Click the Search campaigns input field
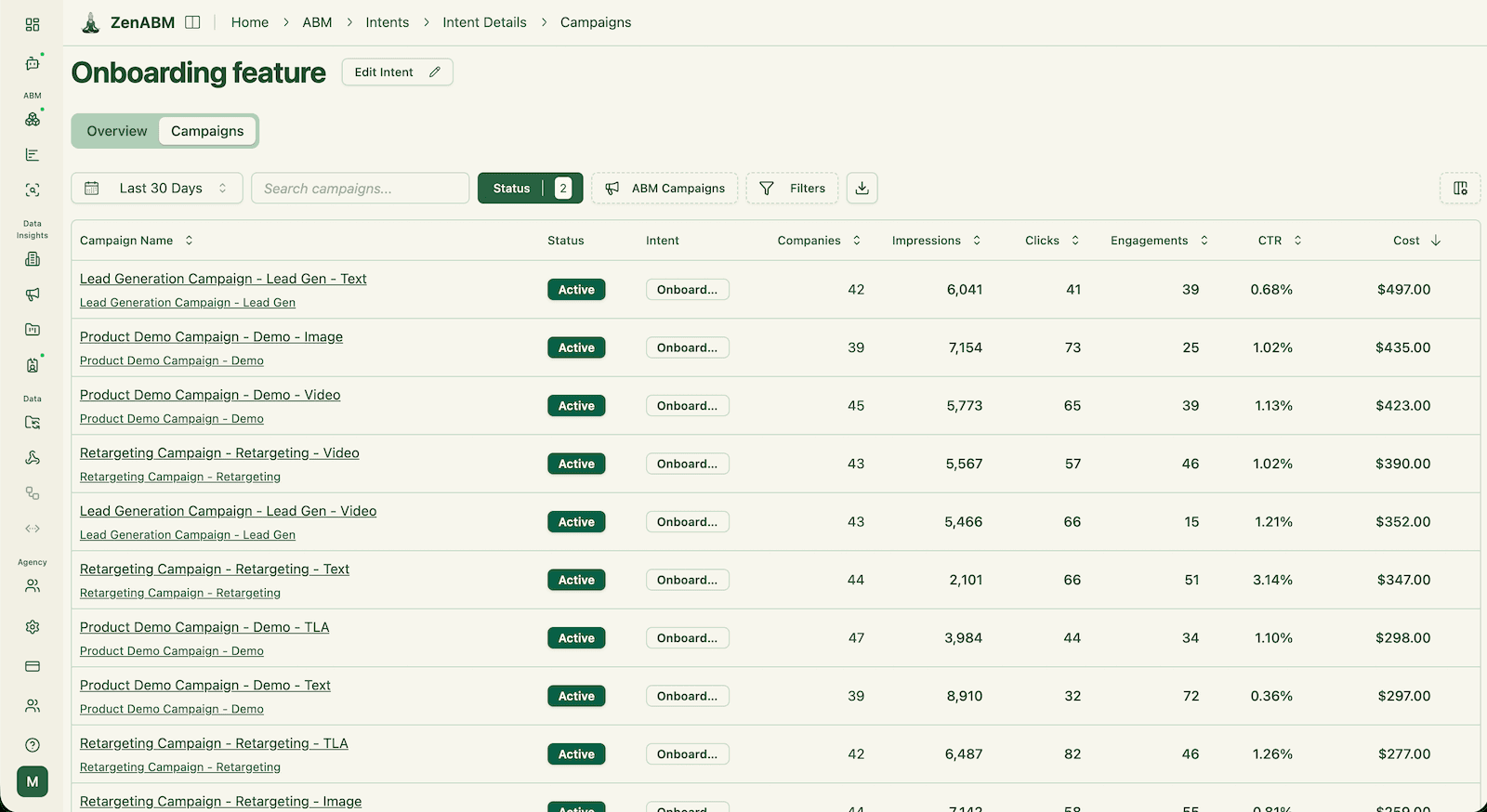The width and height of the screenshot is (1487, 812). tap(361, 188)
